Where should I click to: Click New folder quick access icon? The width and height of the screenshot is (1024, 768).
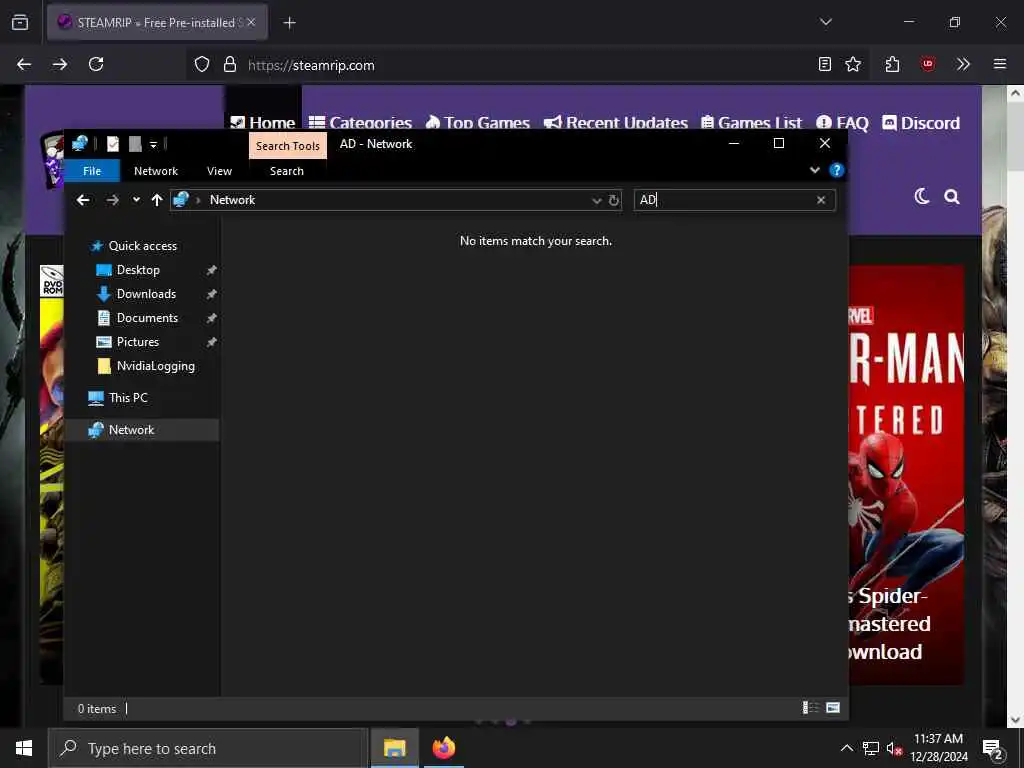135,144
